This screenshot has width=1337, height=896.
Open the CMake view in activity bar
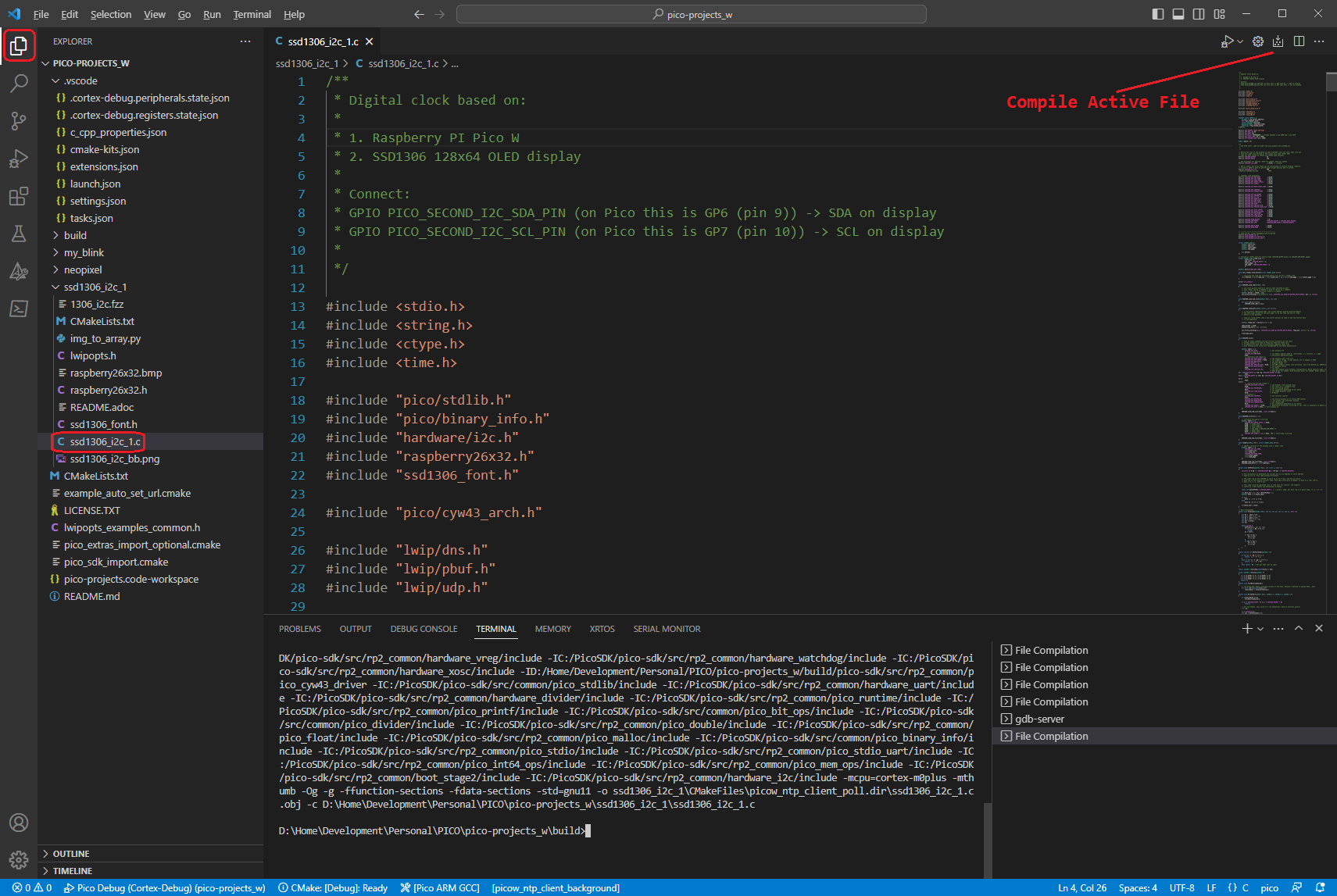(x=19, y=271)
